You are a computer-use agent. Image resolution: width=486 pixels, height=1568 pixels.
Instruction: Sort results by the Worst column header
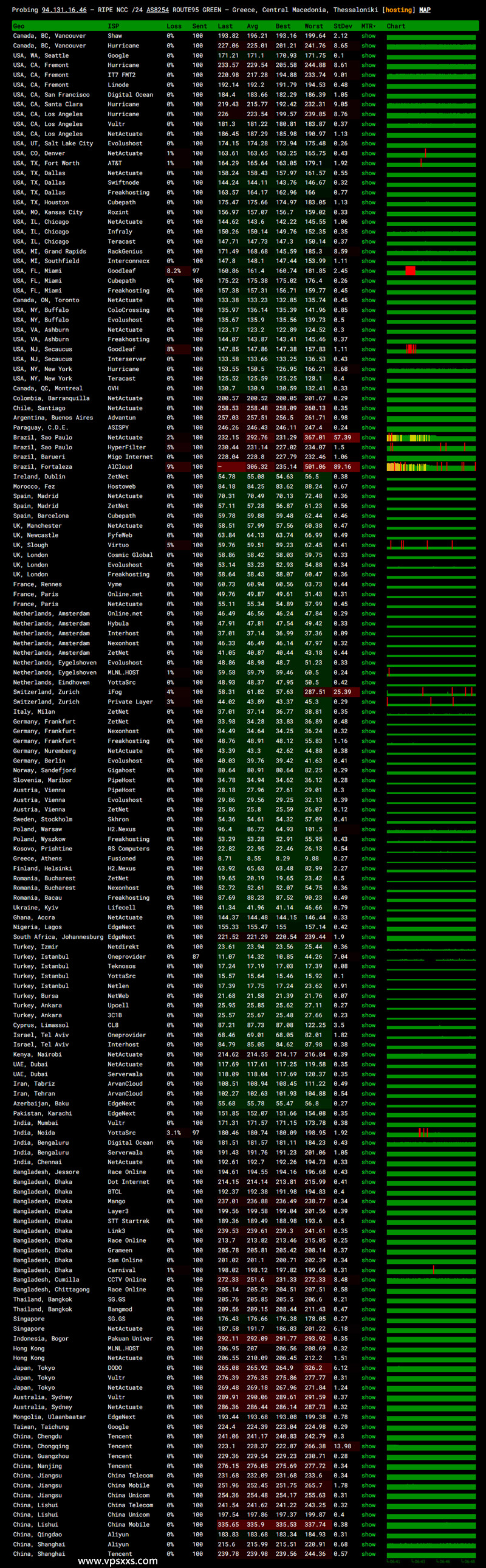(x=314, y=26)
